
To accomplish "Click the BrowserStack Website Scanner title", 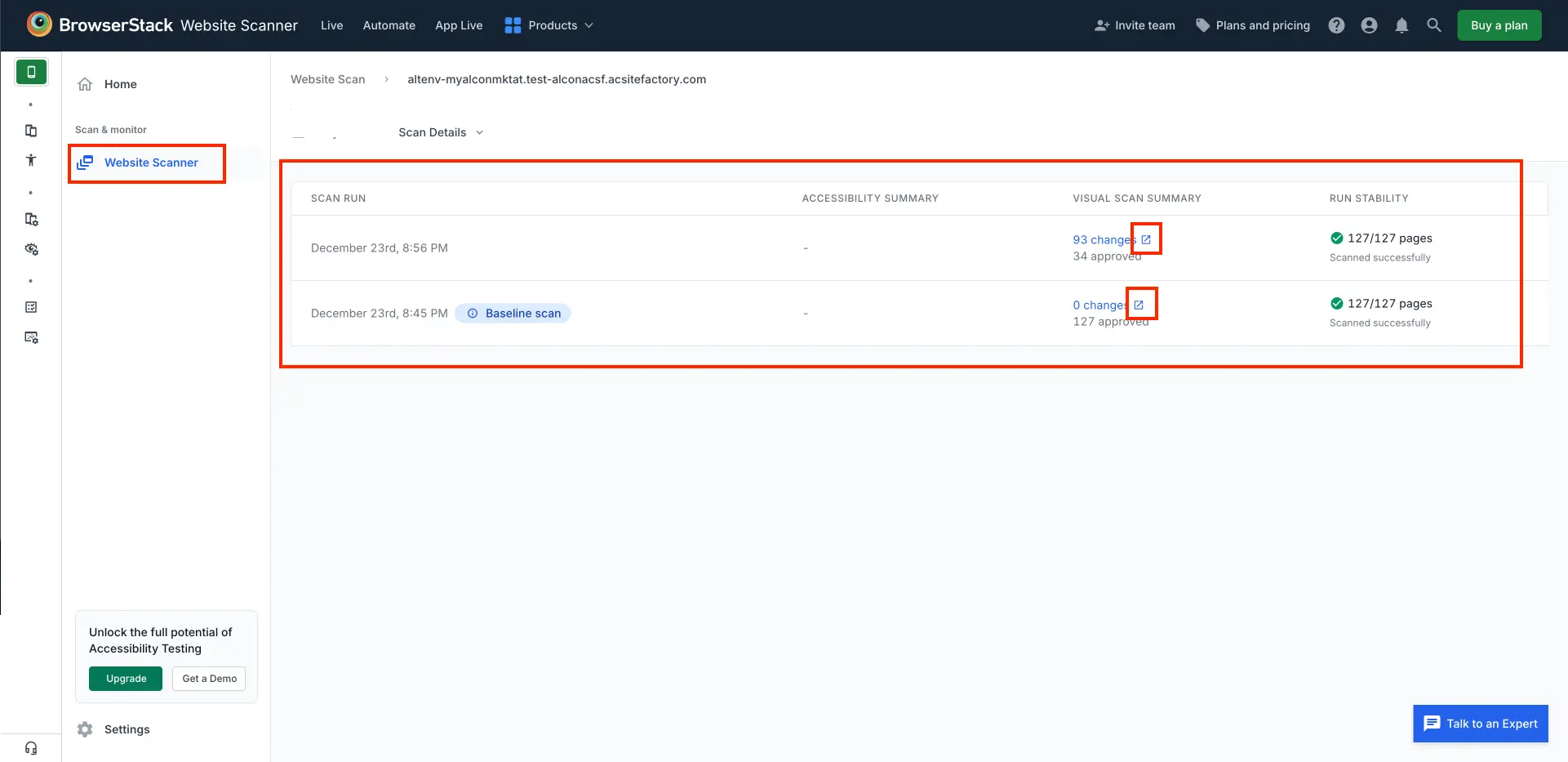I will point(179,25).
